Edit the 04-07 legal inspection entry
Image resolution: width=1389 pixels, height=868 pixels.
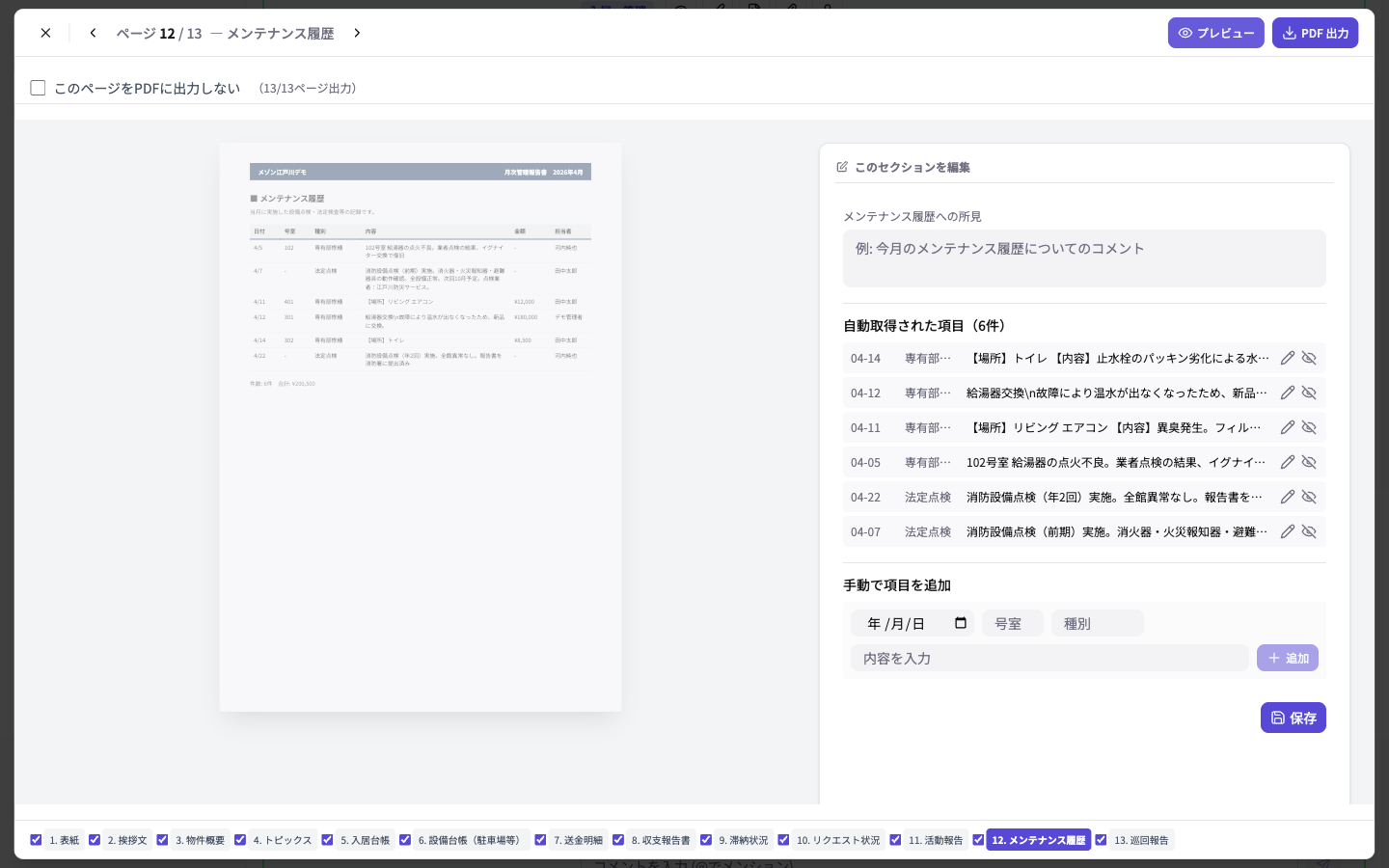(x=1288, y=531)
